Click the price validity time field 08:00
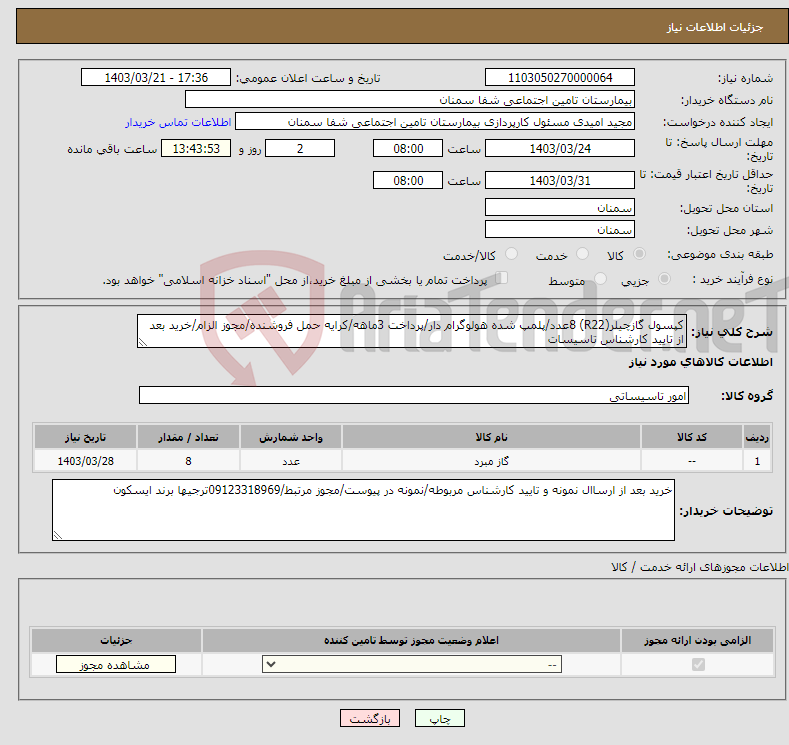789x745 pixels. click(x=408, y=181)
